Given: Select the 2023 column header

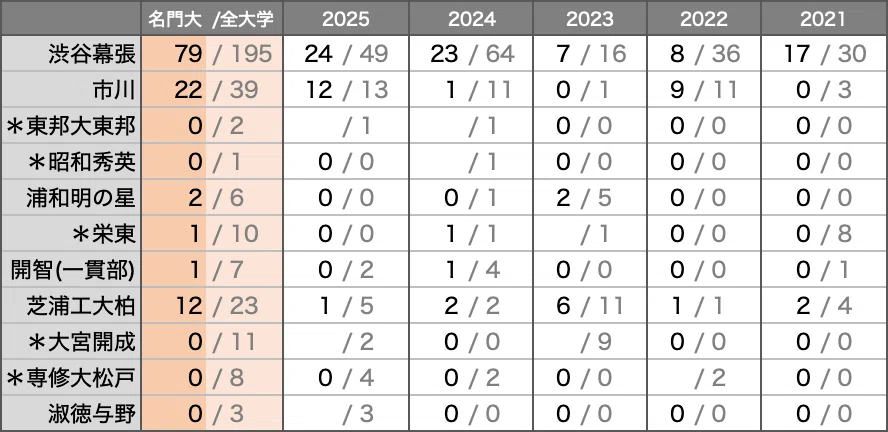Looking at the screenshot, I should tap(590, 19).
